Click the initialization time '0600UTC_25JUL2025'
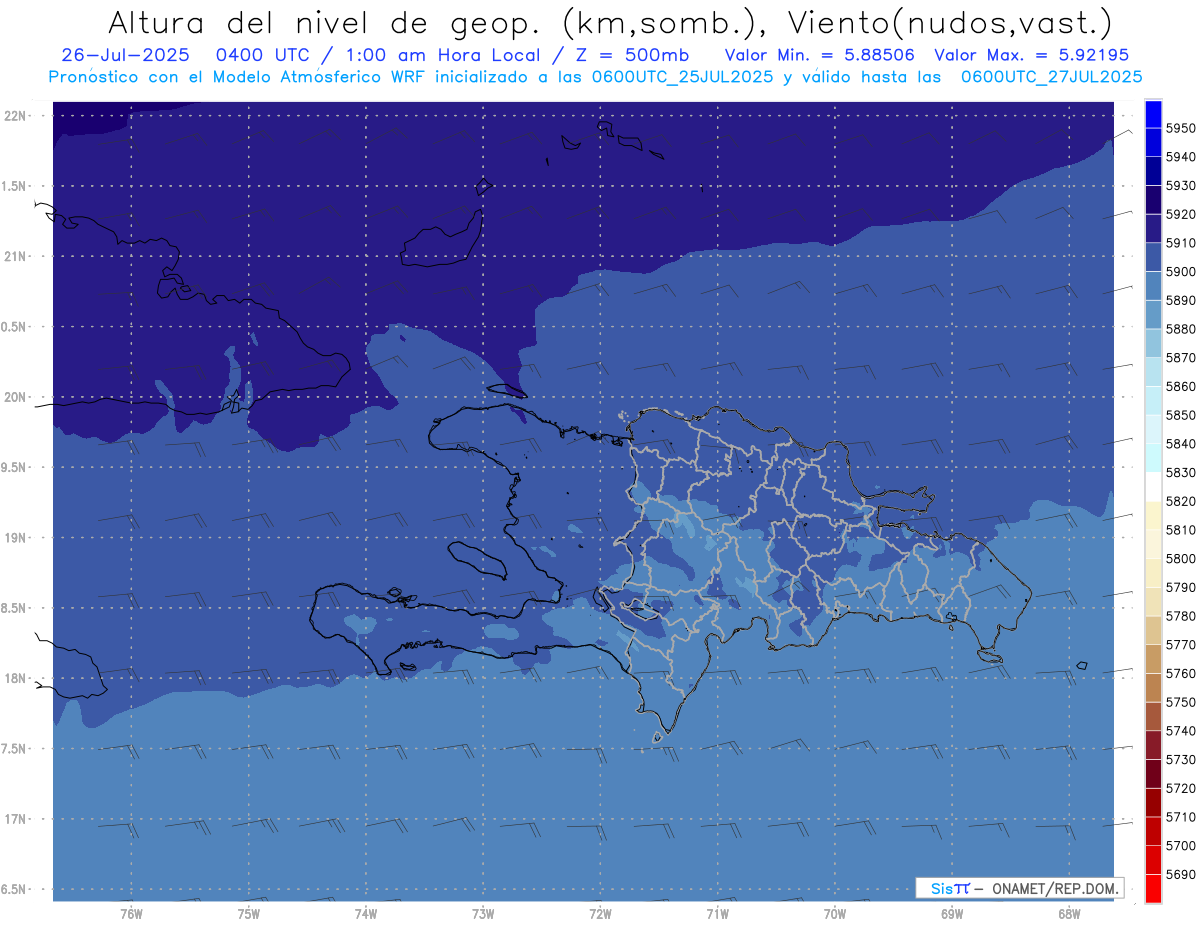The height and width of the screenshot is (927, 1200). pyautogui.click(x=684, y=76)
